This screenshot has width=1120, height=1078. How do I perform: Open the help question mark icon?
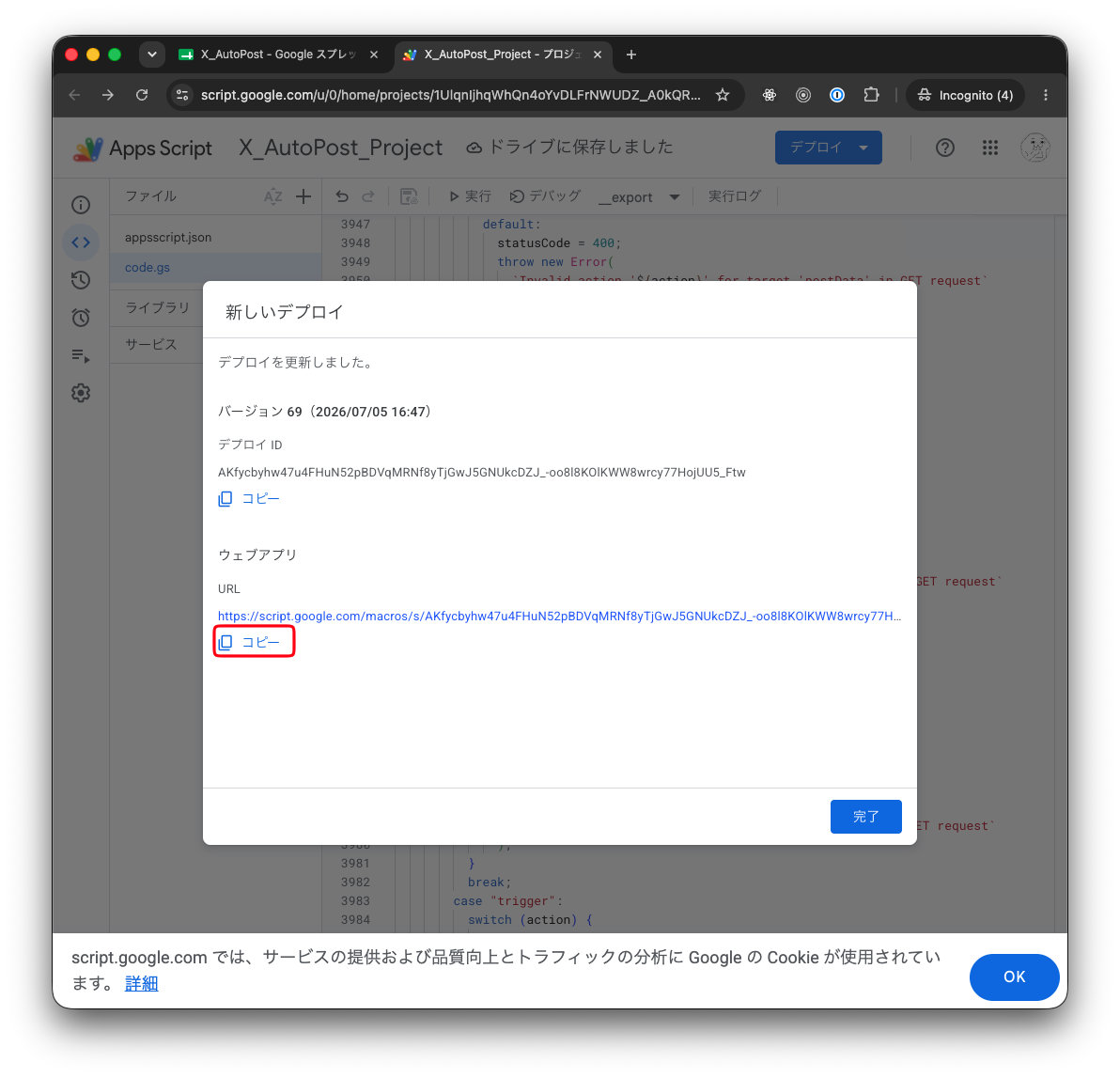pos(944,148)
